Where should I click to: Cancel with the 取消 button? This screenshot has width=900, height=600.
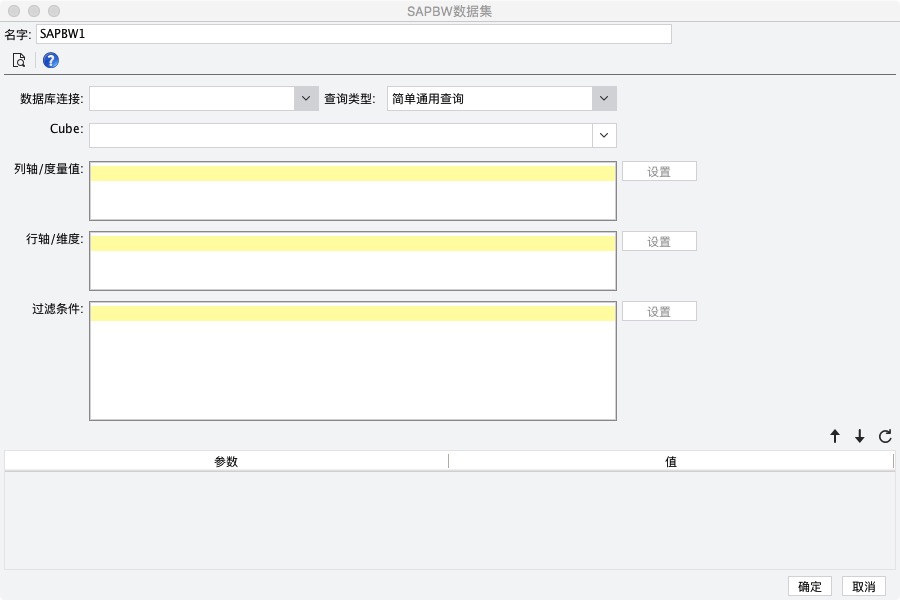[x=864, y=586]
